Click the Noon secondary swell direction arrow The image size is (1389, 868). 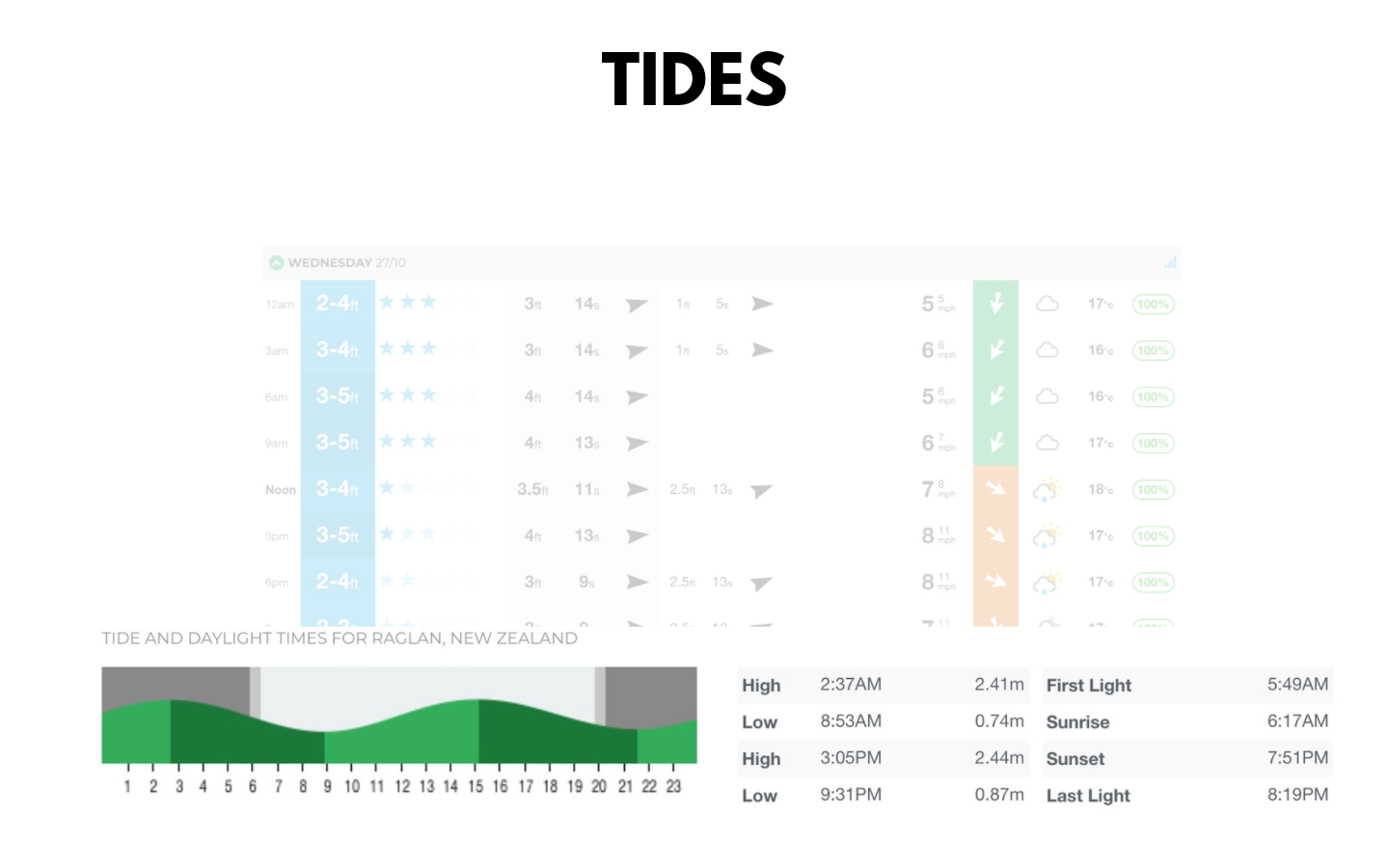pos(762,490)
